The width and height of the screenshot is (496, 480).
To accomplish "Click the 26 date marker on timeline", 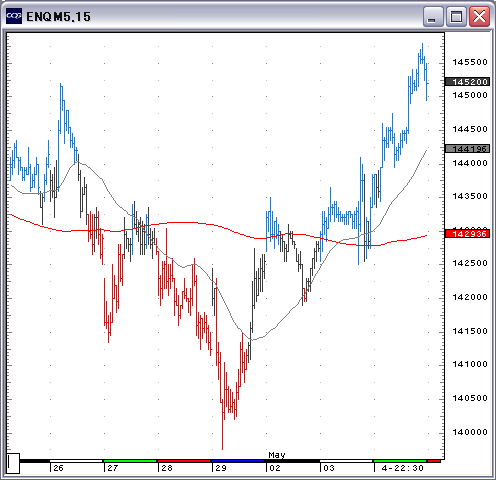I will coord(58,468).
